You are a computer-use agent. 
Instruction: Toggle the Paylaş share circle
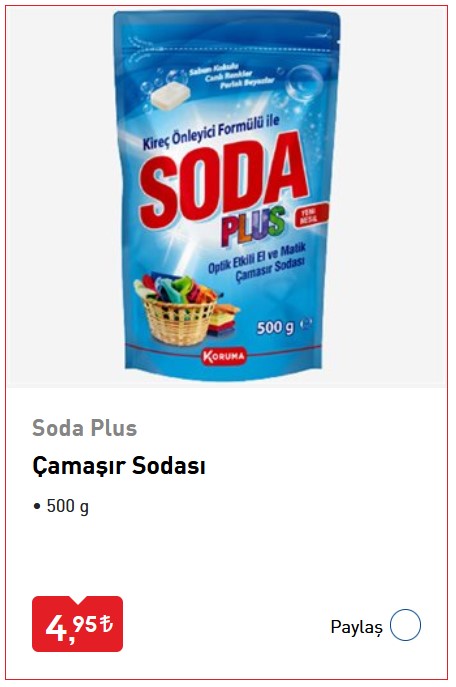point(405,625)
